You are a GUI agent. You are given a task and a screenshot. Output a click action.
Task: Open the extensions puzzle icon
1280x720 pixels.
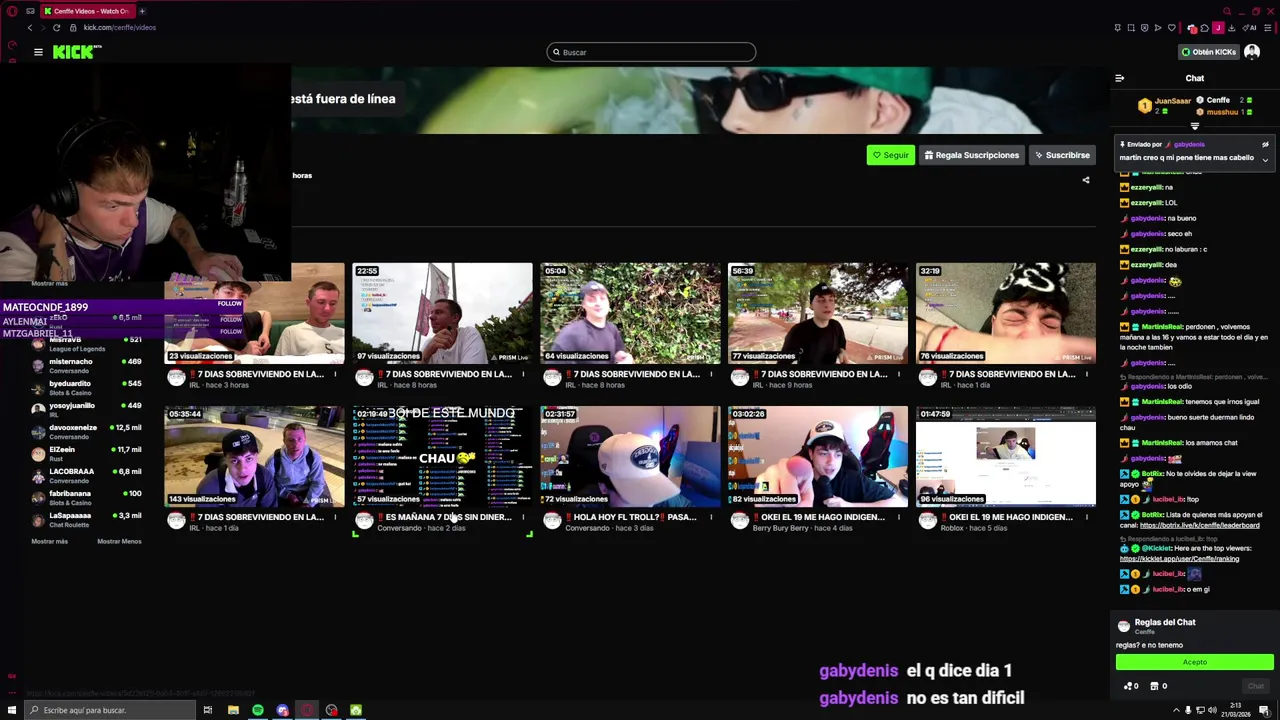click(x=1204, y=27)
